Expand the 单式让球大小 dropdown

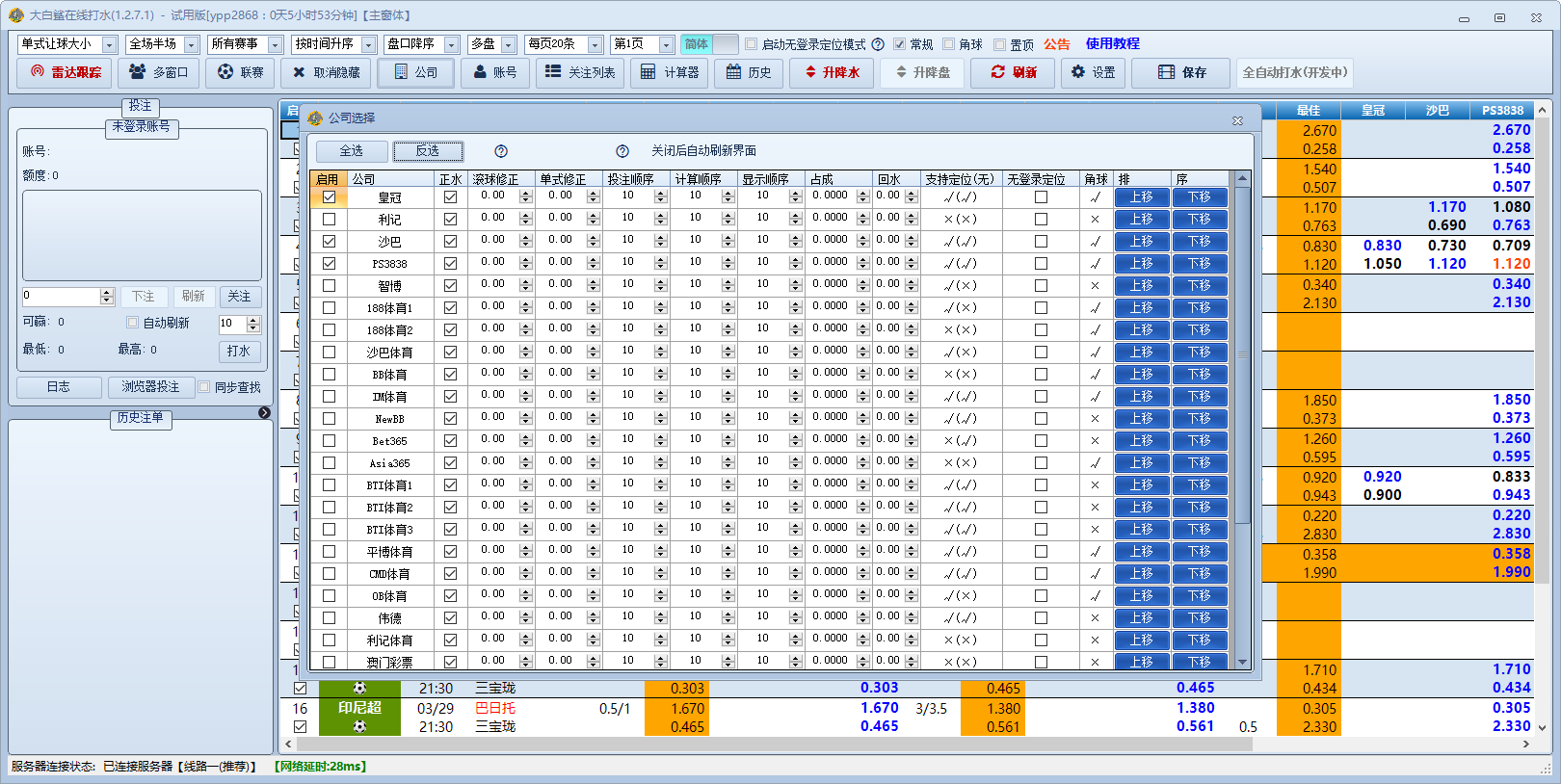(x=109, y=45)
